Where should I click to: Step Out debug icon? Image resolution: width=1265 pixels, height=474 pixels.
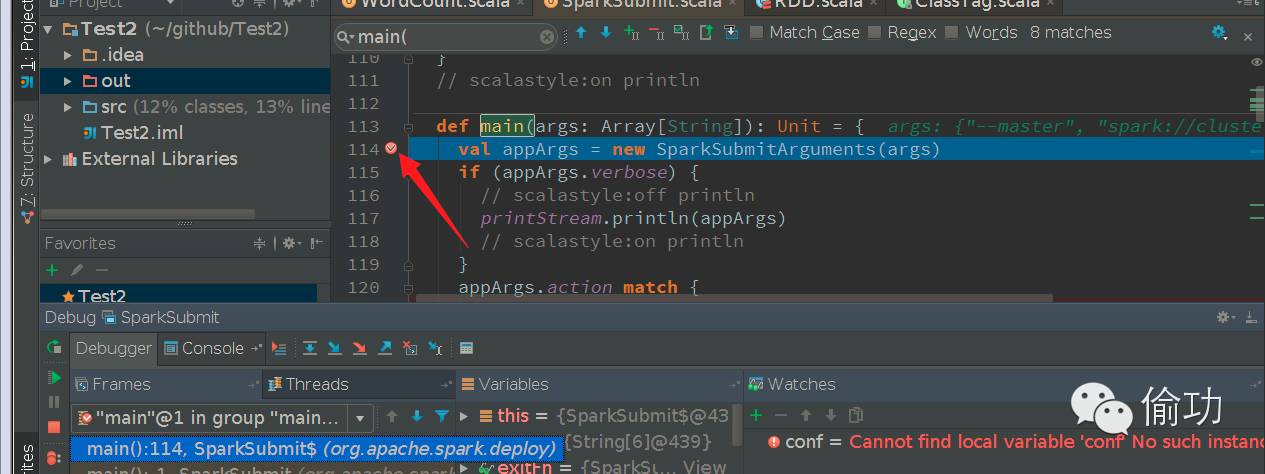click(385, 348)
